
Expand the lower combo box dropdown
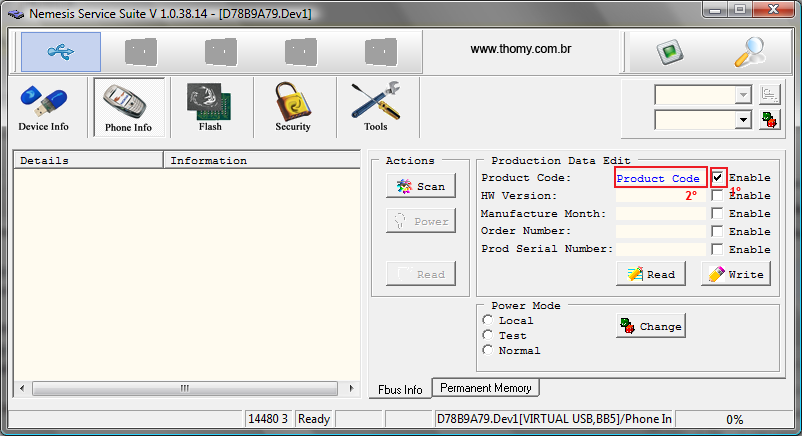pyautogui.click(x=743, y=120)
